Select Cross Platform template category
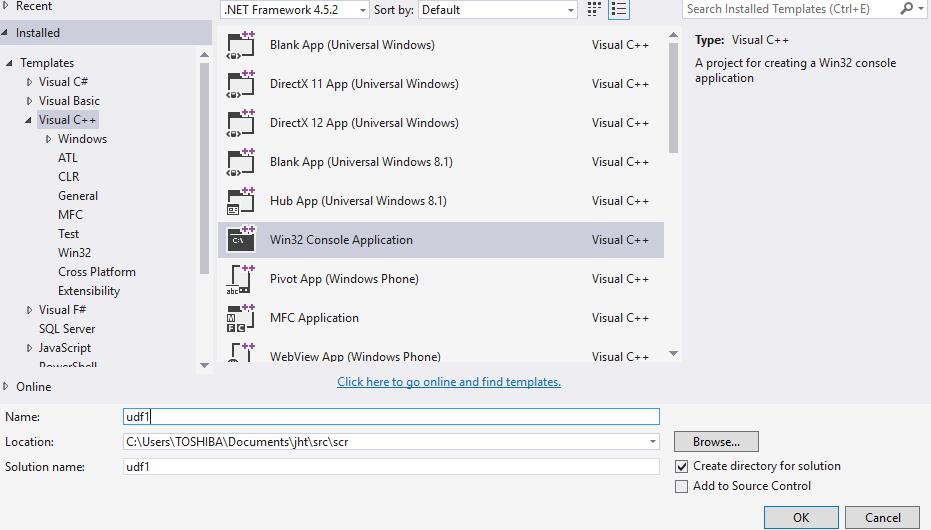Image resolution: width=931 pixels, height=530 pixels. 97,272
